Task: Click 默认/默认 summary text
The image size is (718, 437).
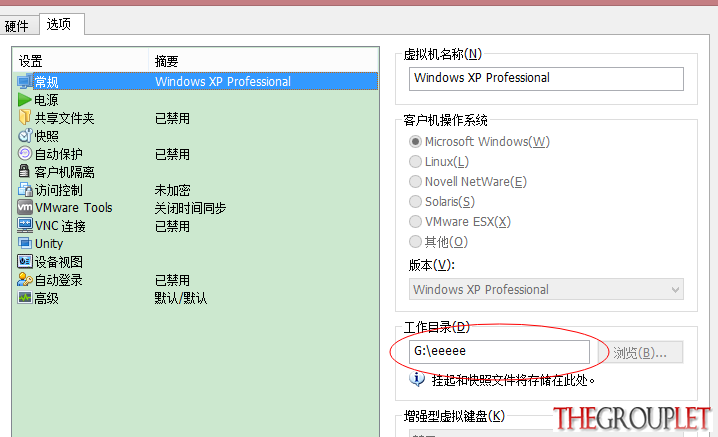Action: [x=180, y=298]
